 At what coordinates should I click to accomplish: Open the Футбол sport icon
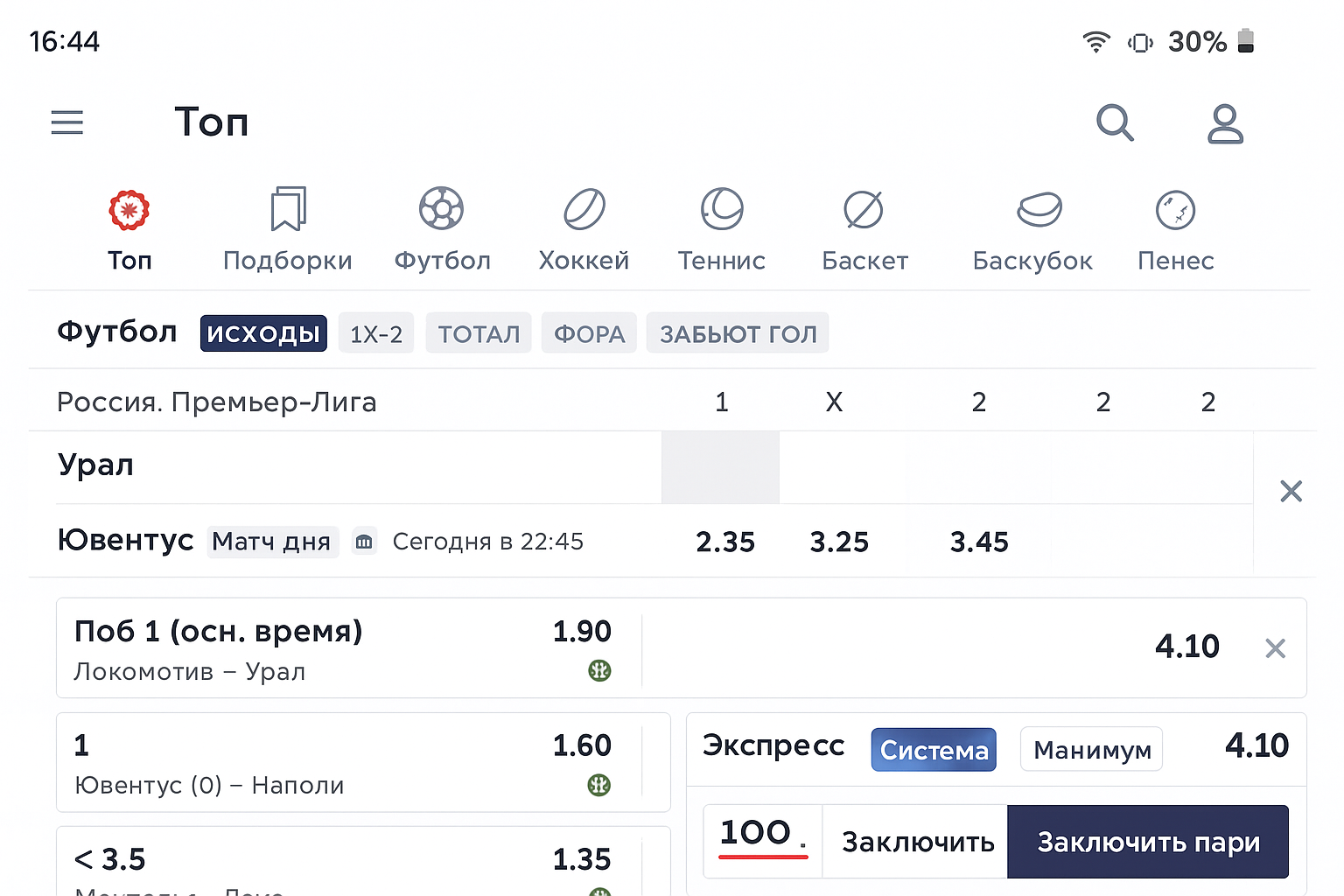point(442,209)
